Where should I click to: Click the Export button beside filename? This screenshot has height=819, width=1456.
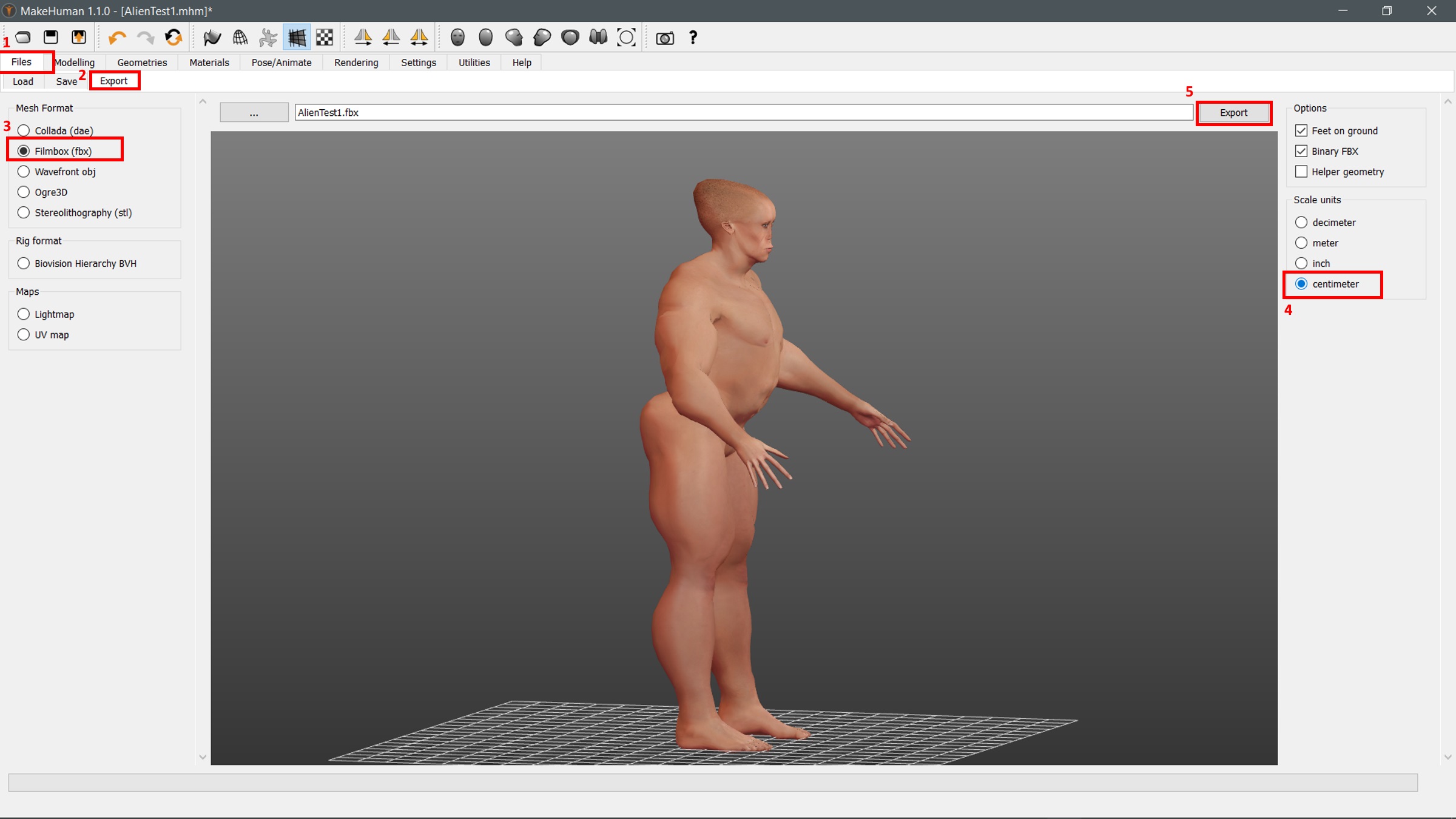1233,113
